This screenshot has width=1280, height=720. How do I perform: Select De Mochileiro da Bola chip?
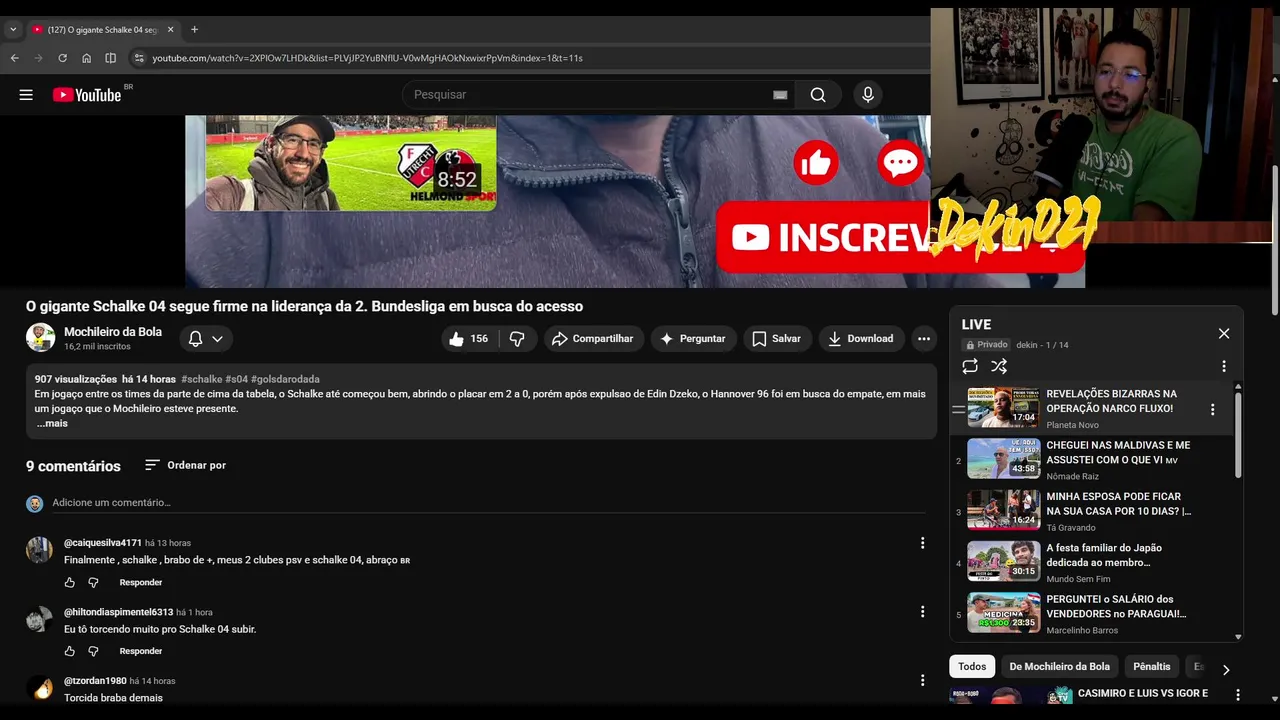pos(1059,666)
